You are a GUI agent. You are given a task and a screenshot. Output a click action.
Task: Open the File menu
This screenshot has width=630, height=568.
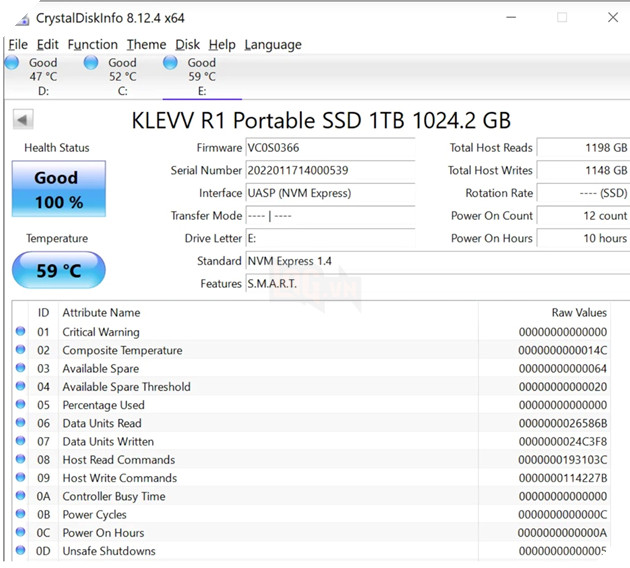[18, 45]
